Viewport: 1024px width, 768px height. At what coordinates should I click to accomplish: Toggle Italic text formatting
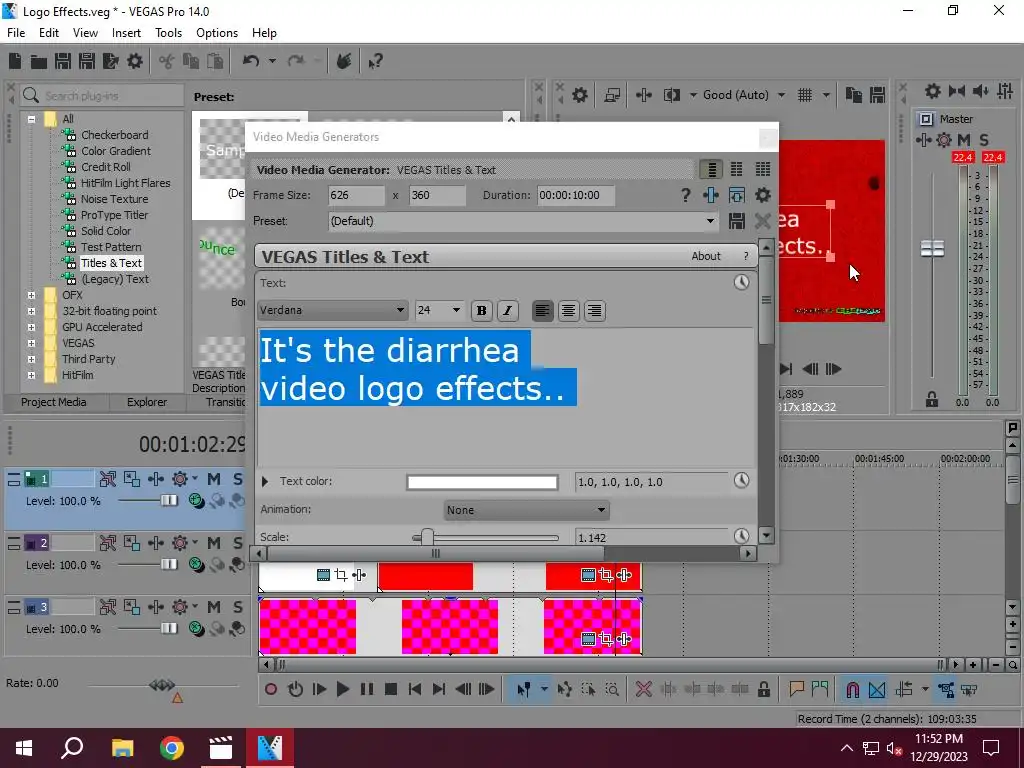click(x=507, y=311)
